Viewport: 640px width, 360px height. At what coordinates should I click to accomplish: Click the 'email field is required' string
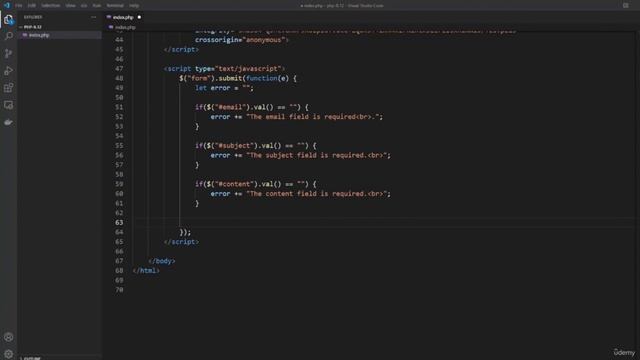click(313, 117)
